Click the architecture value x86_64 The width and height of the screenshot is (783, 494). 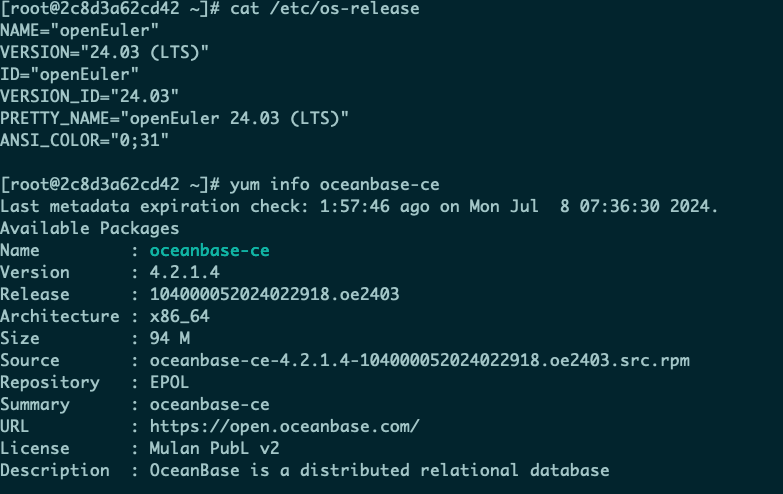(x=181, y=316)
